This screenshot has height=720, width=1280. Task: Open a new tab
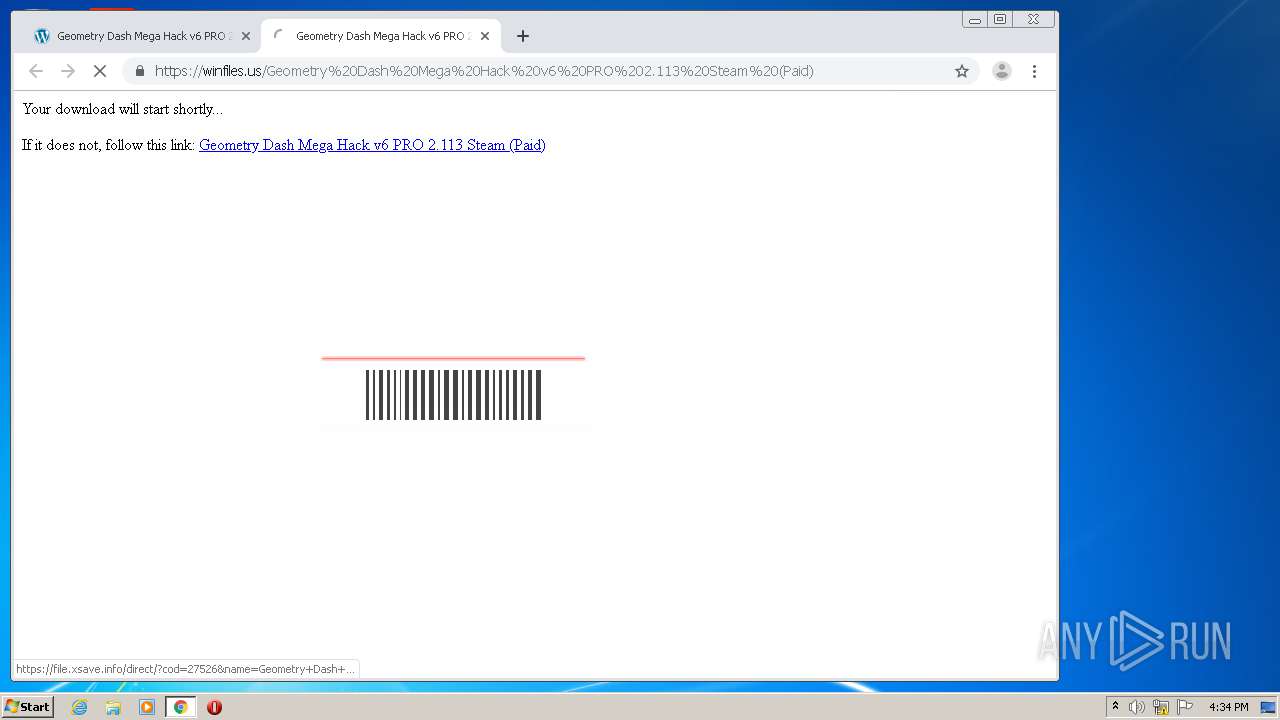pos(523,36)
